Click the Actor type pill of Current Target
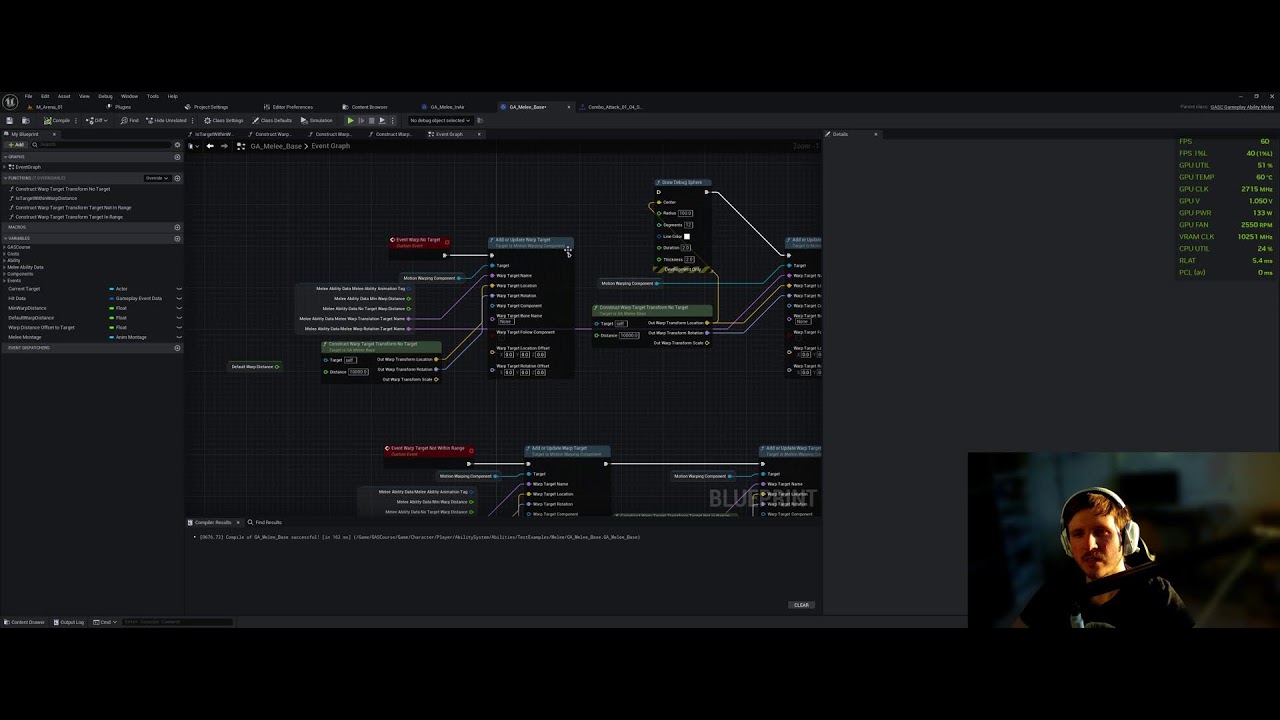The width and height of the screenshot is (1280, 720). click(112, 289)
